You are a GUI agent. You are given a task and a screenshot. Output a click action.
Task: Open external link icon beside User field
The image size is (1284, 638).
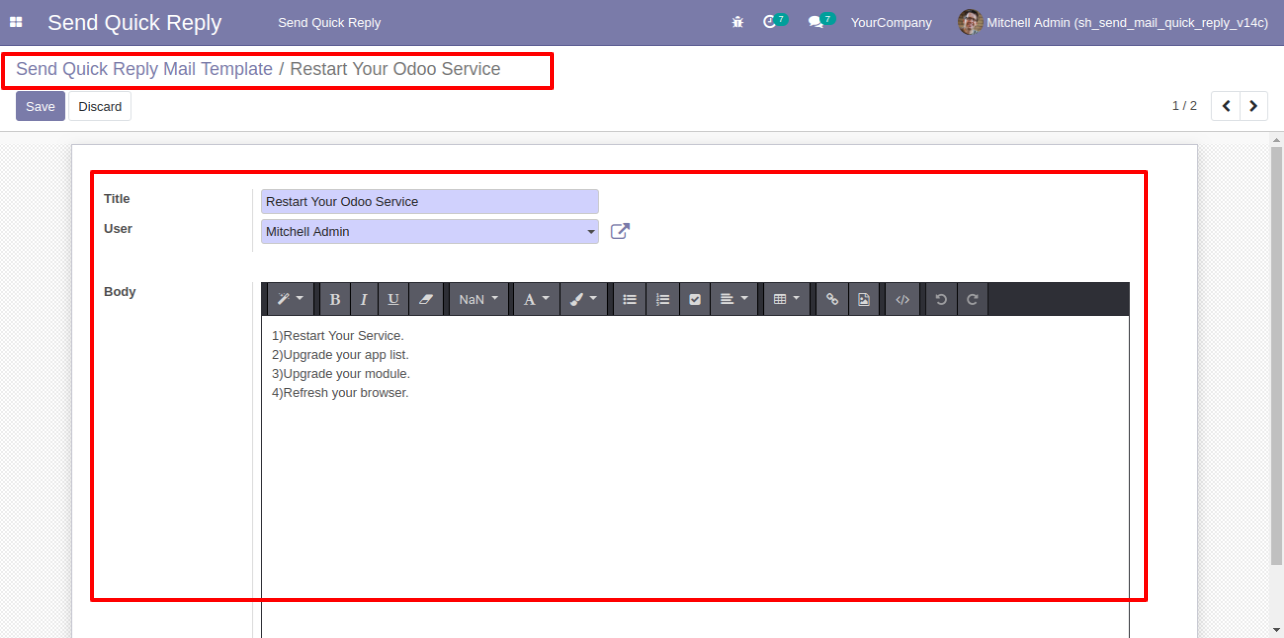(620, 232)
